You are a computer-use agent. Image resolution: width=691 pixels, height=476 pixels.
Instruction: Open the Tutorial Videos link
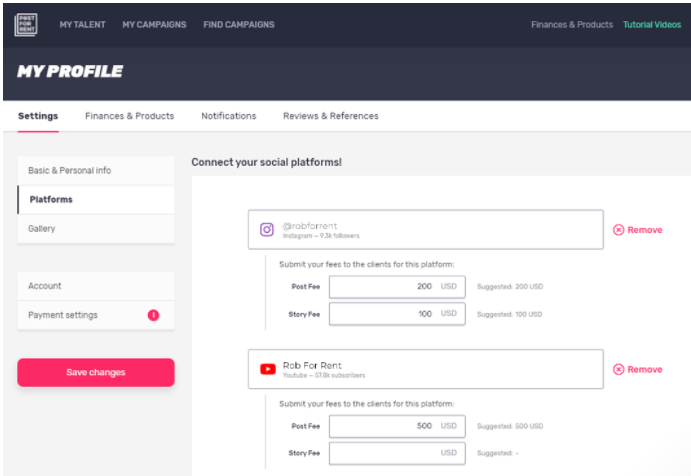click(x=652, y=25)
